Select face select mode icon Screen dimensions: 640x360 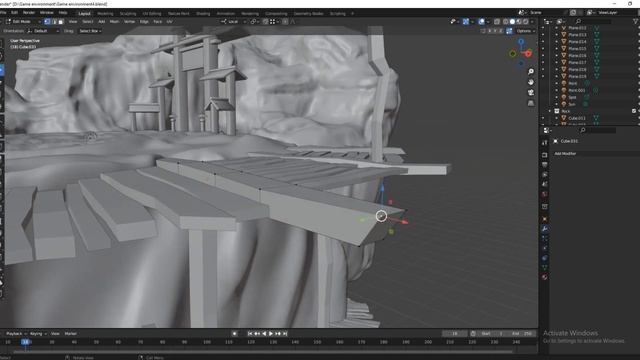click(61, 22)
